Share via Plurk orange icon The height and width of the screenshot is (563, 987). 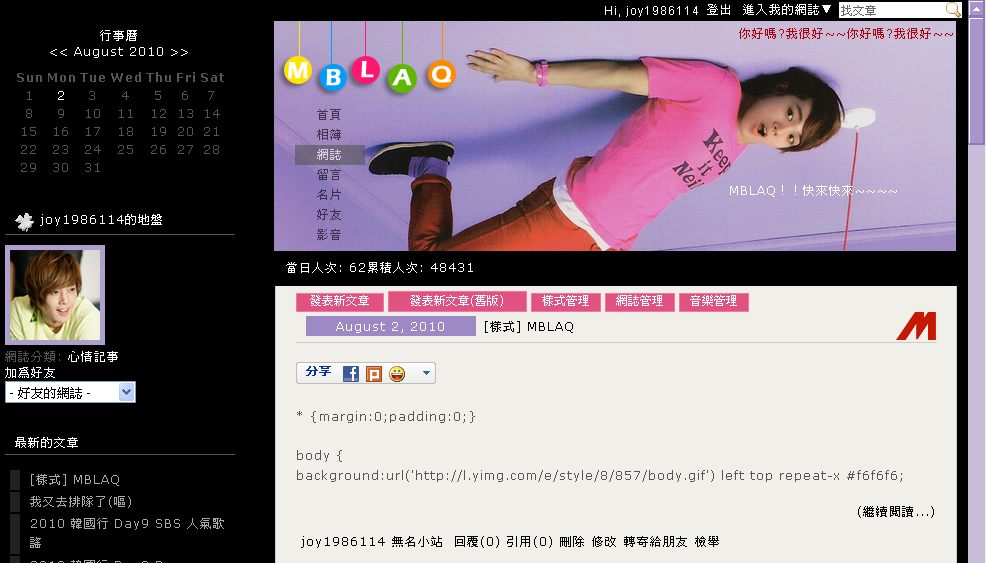[x=374, y=373]
